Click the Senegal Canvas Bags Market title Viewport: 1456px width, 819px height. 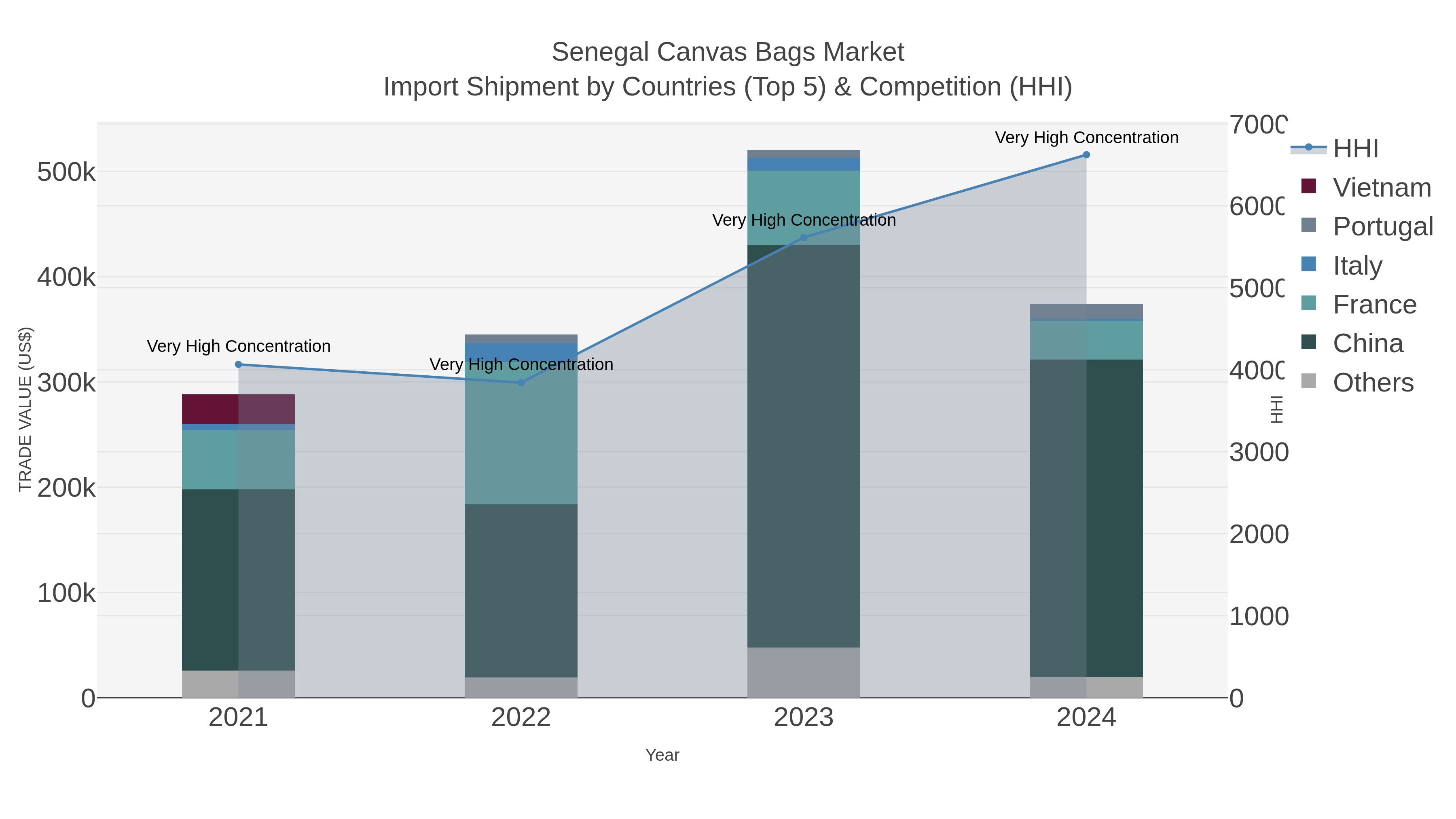728,52
